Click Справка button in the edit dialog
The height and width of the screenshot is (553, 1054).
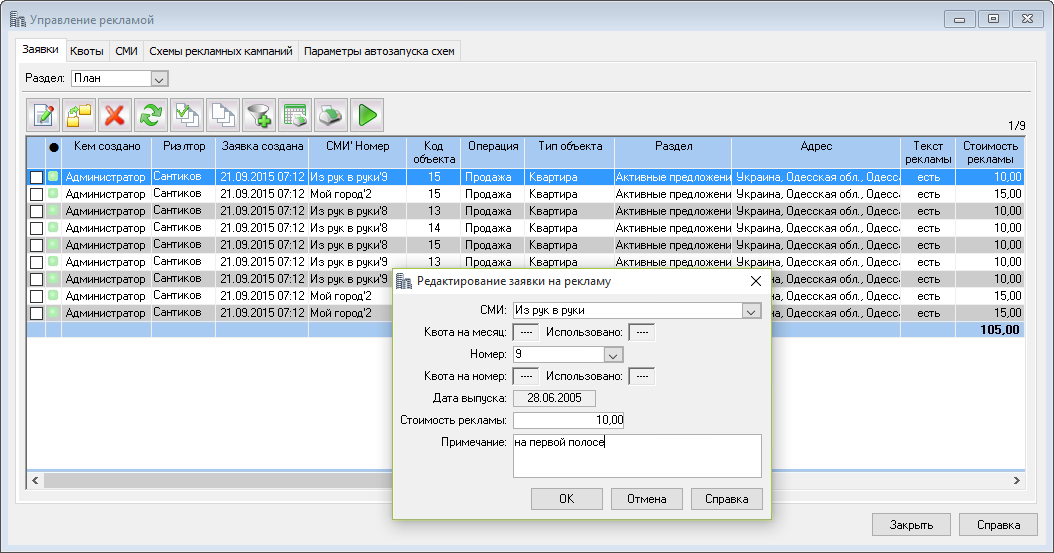point(727,499)
